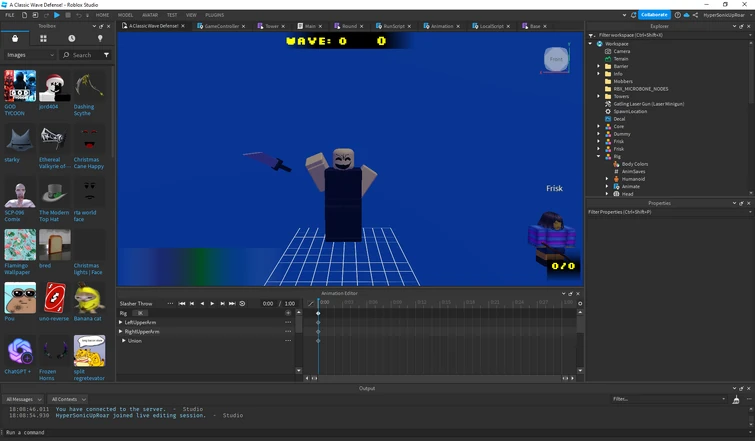Open the All Messages output filter
Image resolution: width=755 pixels, height=441 pixels.
coord(24,399)
